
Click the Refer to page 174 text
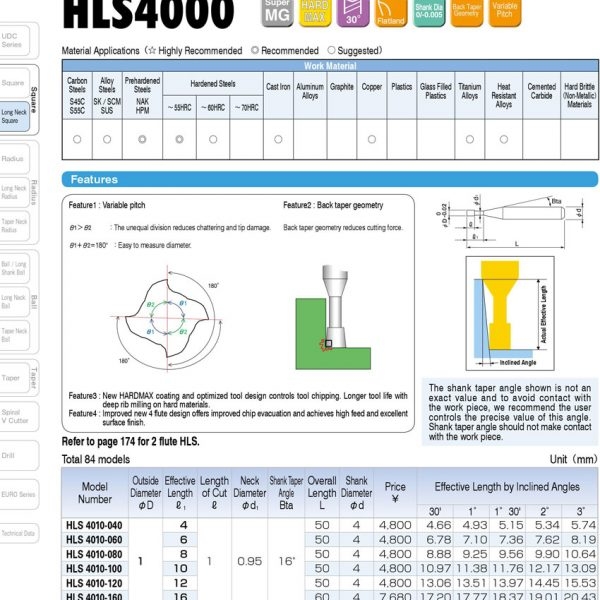point(130,442)
